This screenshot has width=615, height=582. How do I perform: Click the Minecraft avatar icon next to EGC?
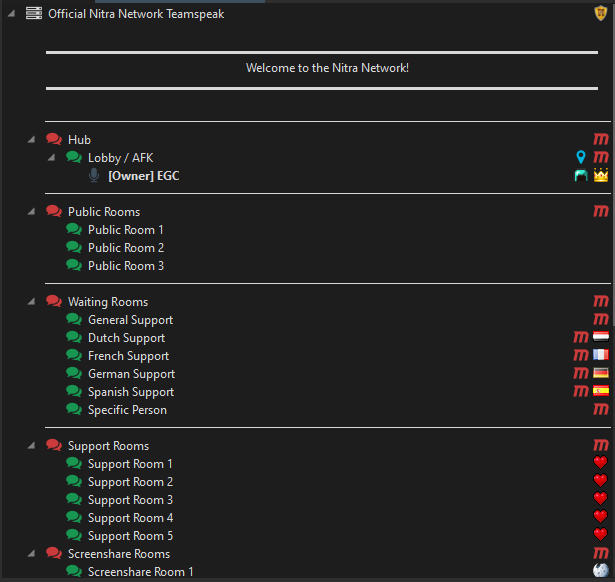(x=581, y=175)
